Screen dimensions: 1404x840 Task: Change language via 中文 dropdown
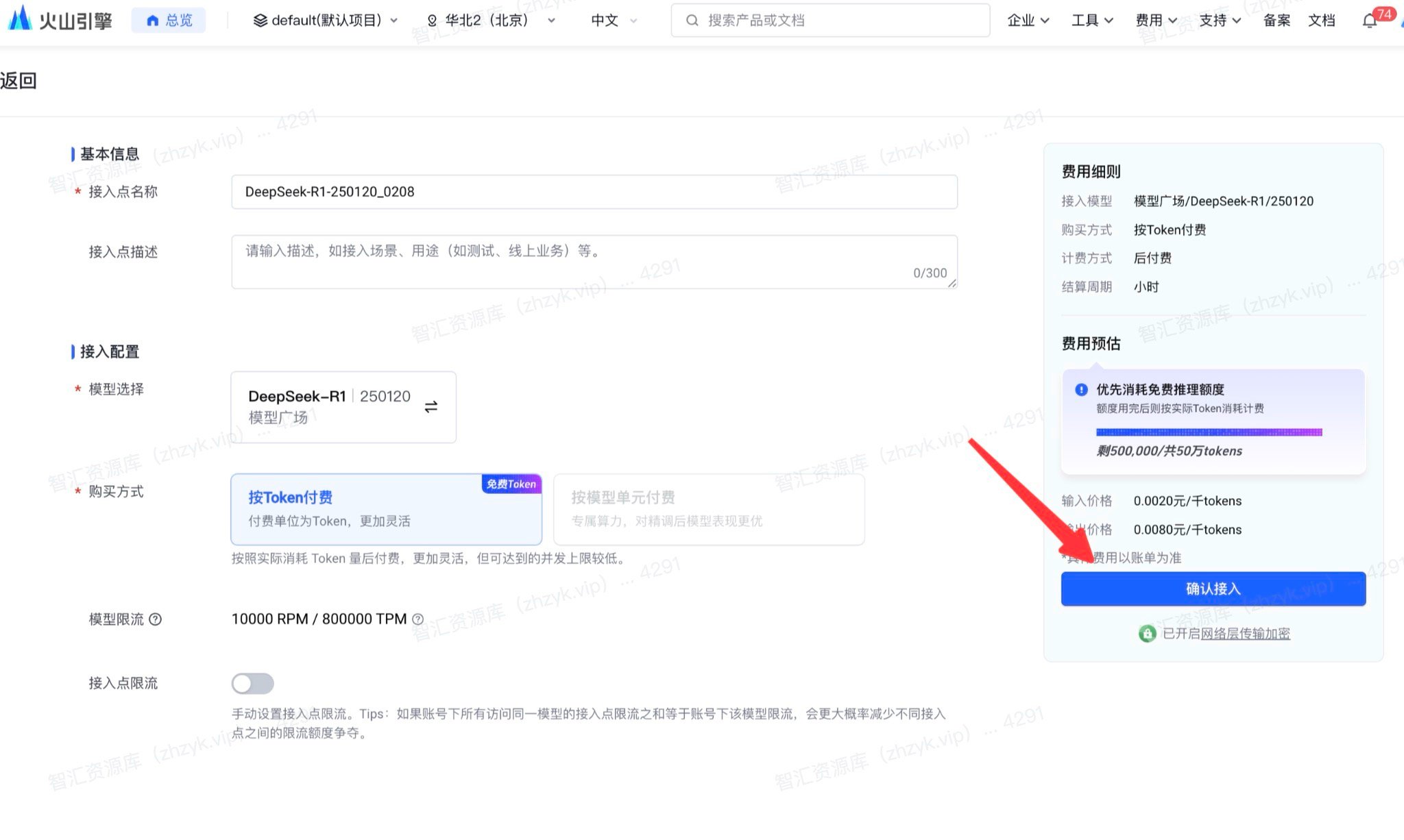pyautogui.click(x=614, y=21)
